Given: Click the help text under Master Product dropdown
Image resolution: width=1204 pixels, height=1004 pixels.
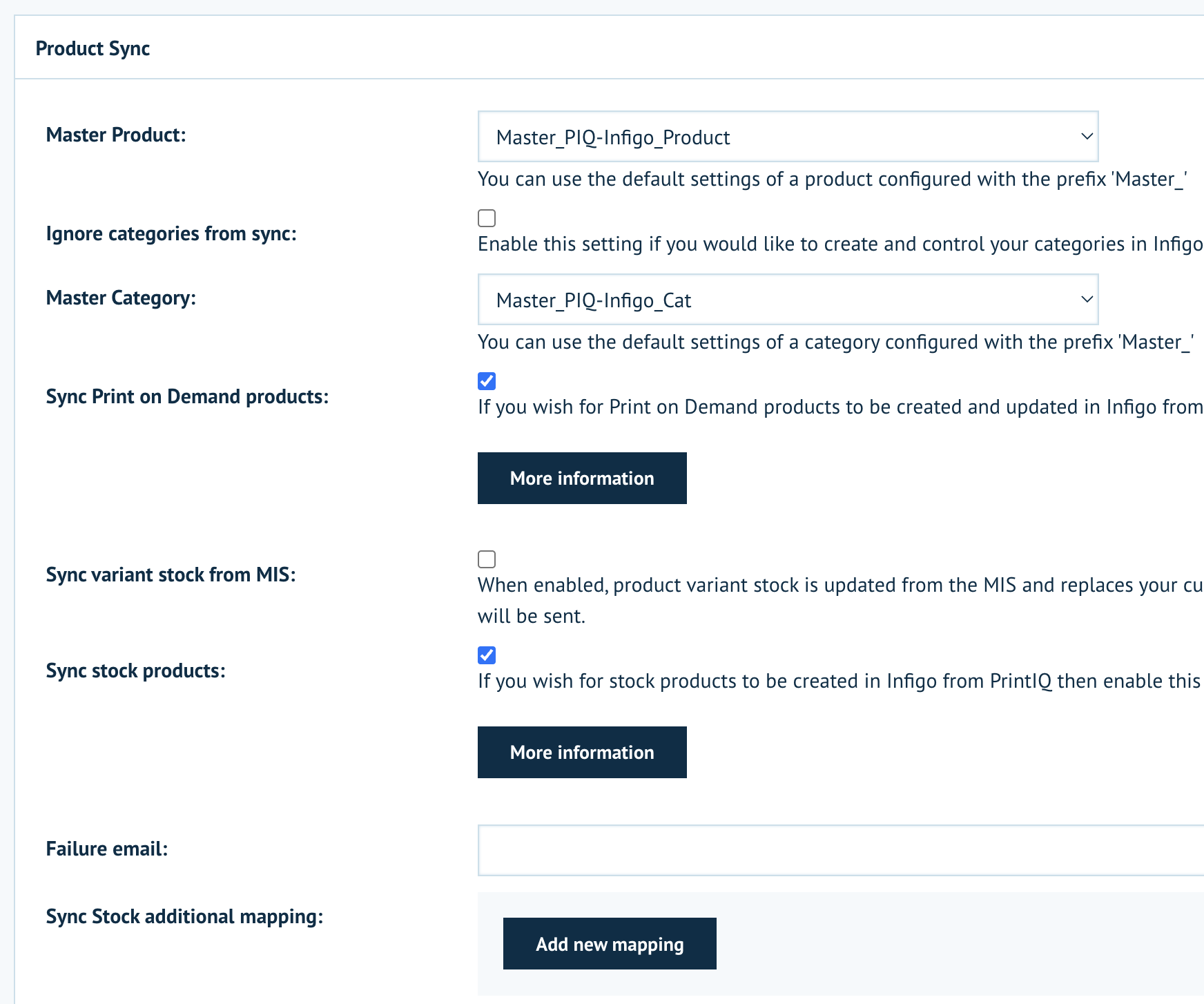Looking at the screenshot, I should point(832,180).
